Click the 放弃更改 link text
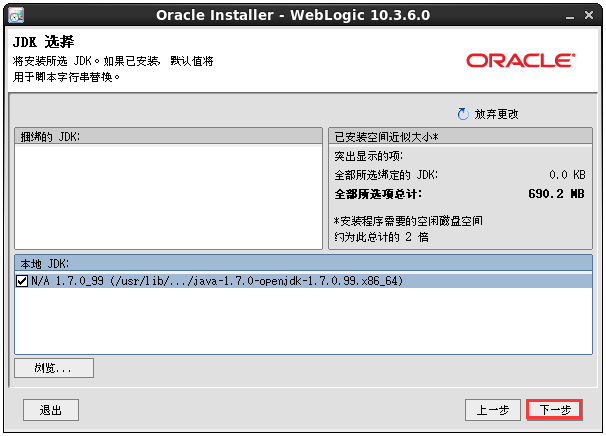This screenshot has height=436, width=606. point(496,114)
